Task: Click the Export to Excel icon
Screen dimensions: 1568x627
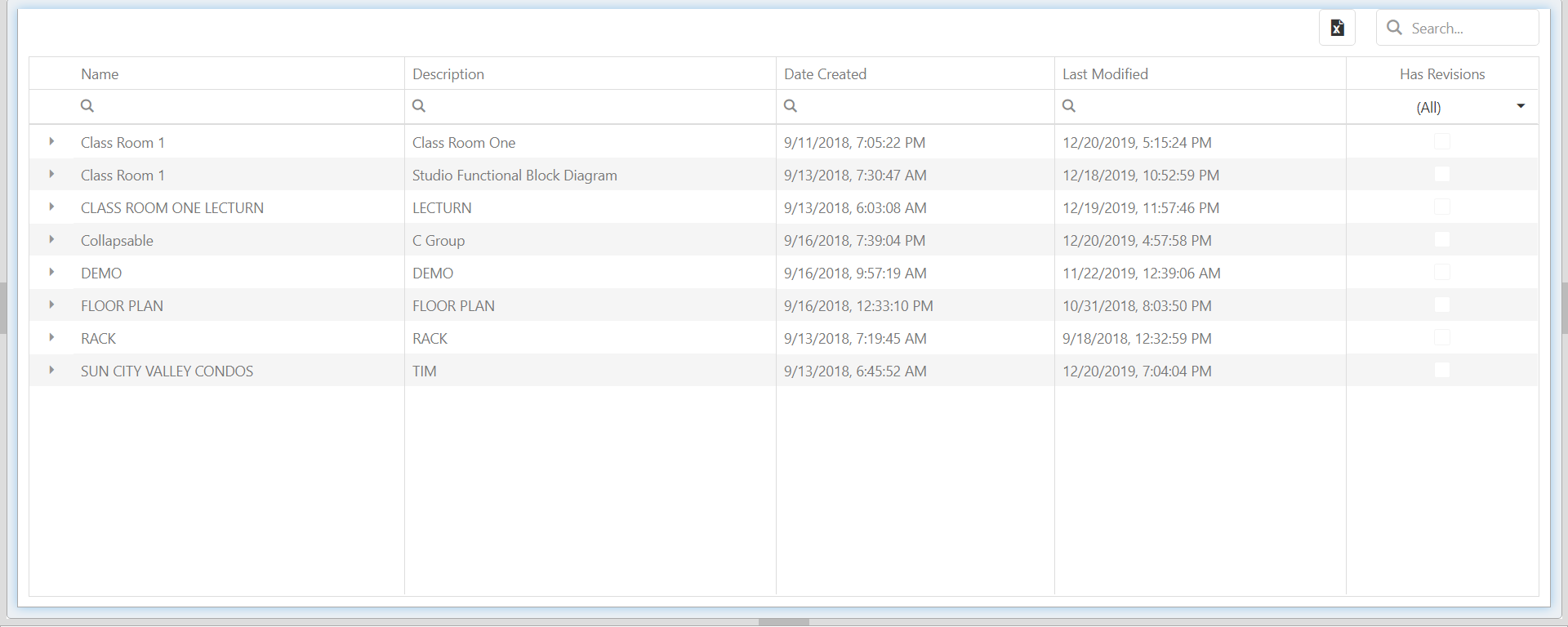Action: (x=1337, y=28)
